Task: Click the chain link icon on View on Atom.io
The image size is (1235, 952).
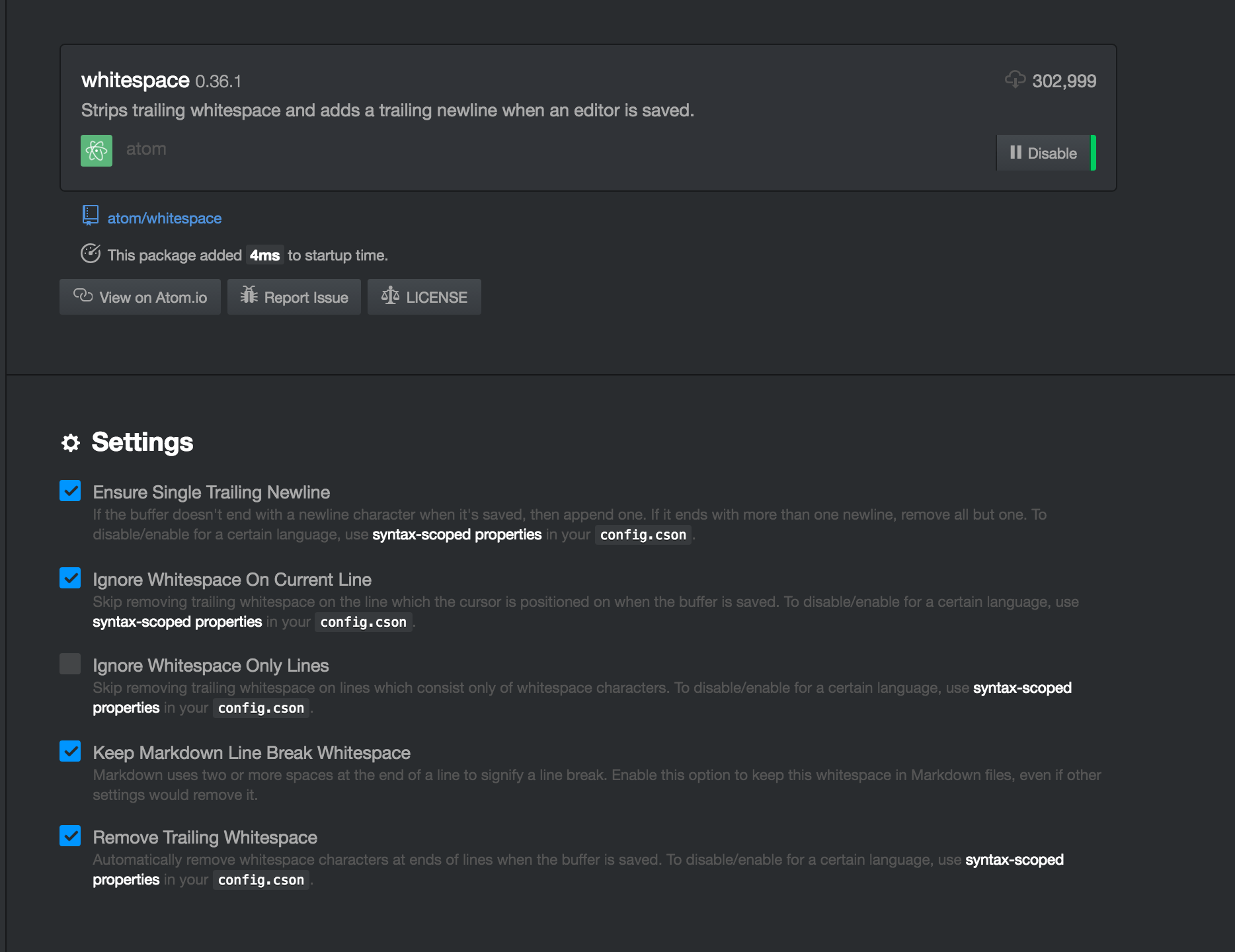Action: pyautogui.click(x=82, y=296)
